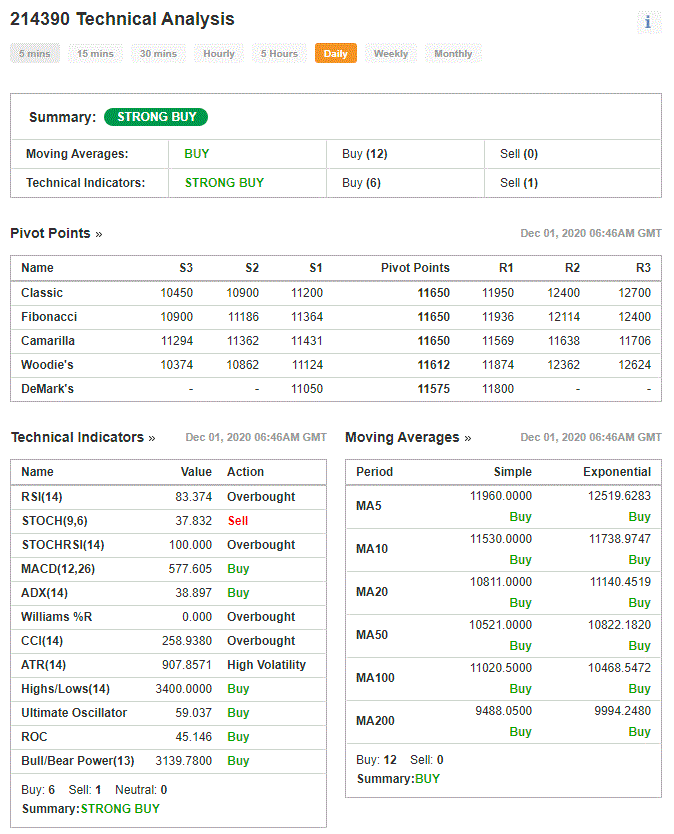Select the Camarilla pivot row name
674x834 pixels.
(48, 341)
